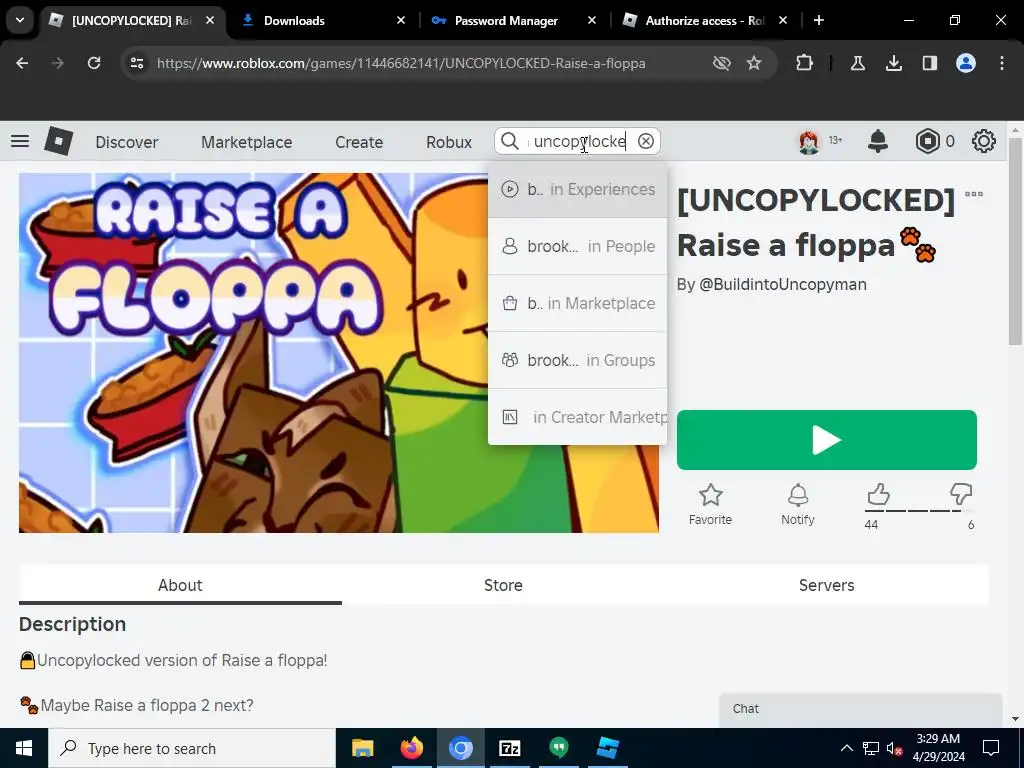1024x768 pixels.
Task: Open the user avatar profile icon
Action: click(x=808, y=141)
